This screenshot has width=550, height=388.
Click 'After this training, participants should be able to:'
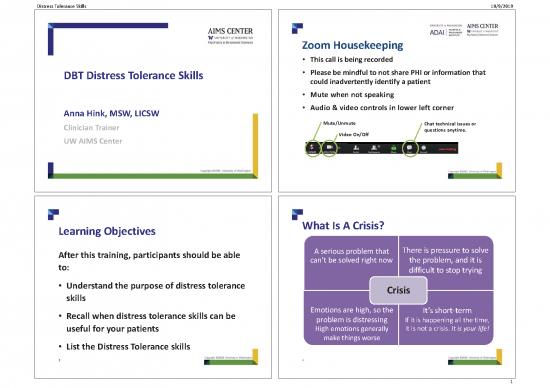(149, 261)
